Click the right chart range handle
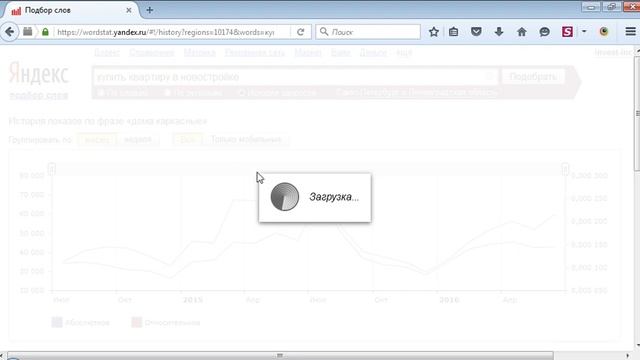 [x=565, y=169]
